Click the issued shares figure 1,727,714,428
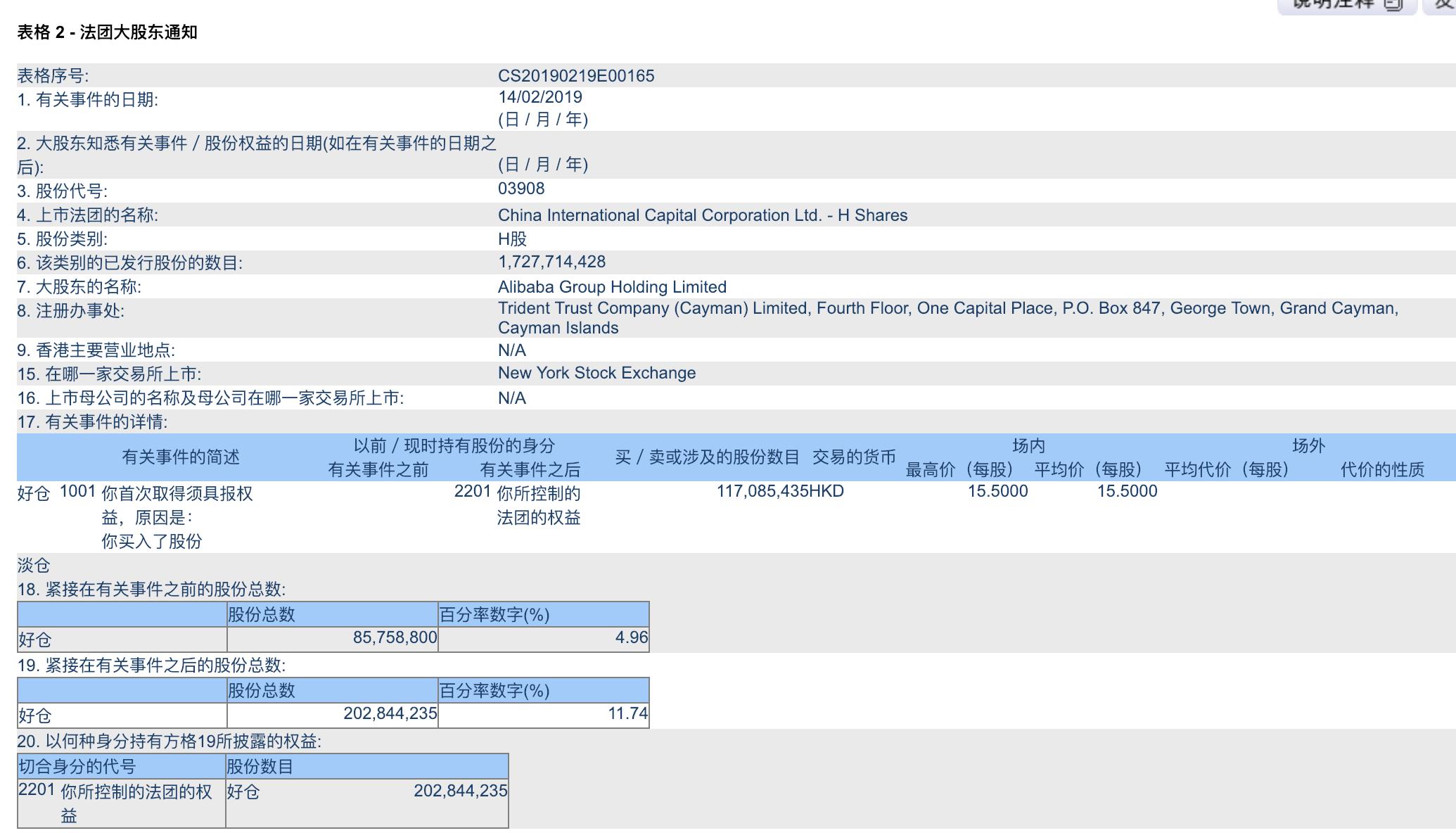1456x833 pixels. pyautogui.click(x=551, y=262)
